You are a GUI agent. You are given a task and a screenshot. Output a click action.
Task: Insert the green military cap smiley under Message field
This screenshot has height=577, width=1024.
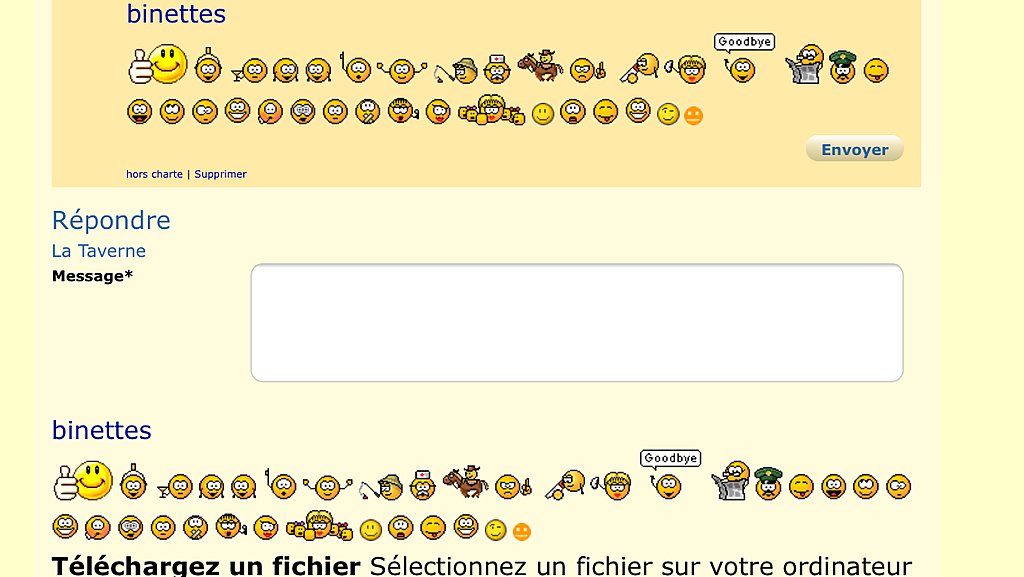coord(768,484)
